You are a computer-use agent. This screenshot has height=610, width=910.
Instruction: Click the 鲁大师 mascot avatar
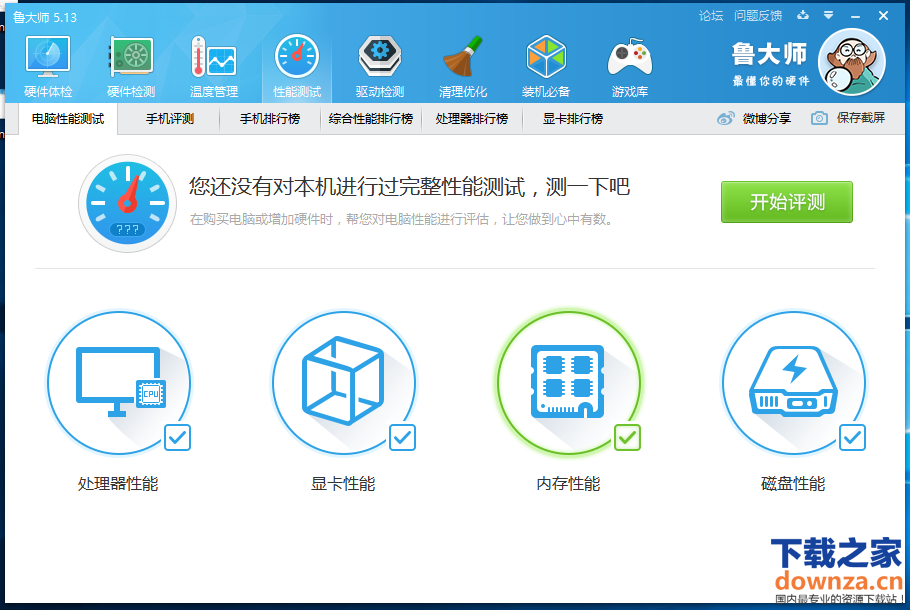coord(851,62)
